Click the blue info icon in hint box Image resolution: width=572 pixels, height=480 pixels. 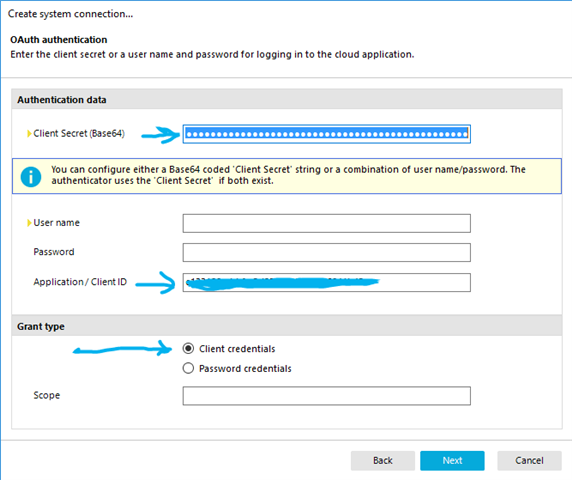[31, 177]
